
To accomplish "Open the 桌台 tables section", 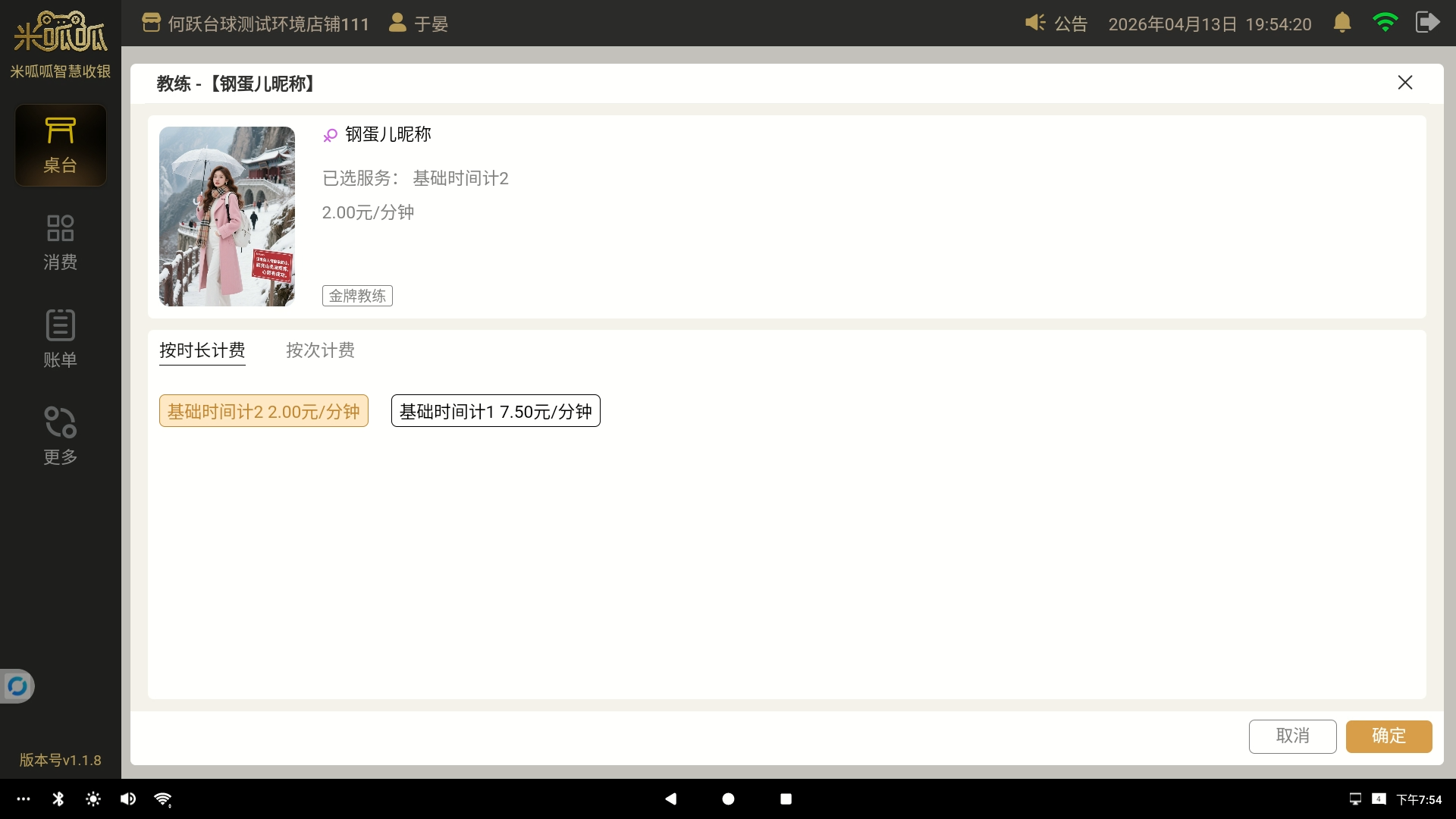I will [61, 145].
